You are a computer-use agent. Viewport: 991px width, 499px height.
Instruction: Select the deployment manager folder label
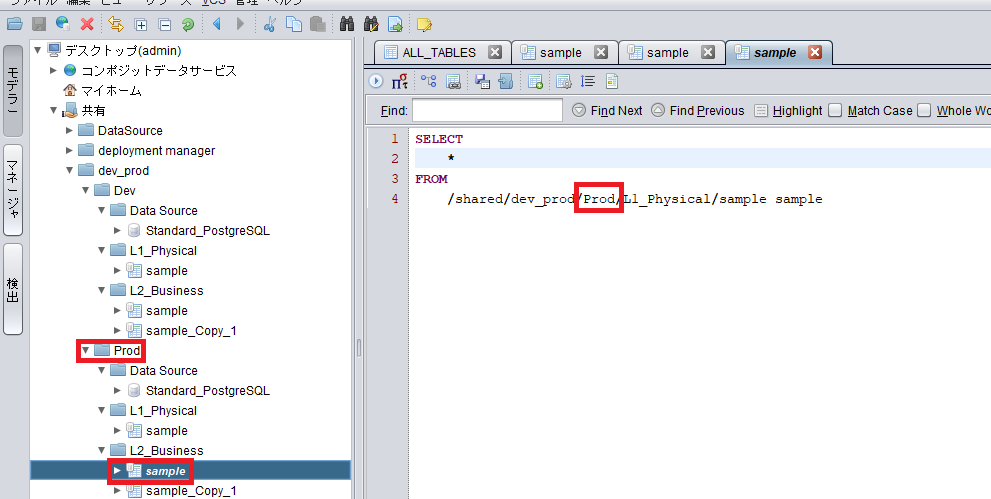(x=157, y=150)
